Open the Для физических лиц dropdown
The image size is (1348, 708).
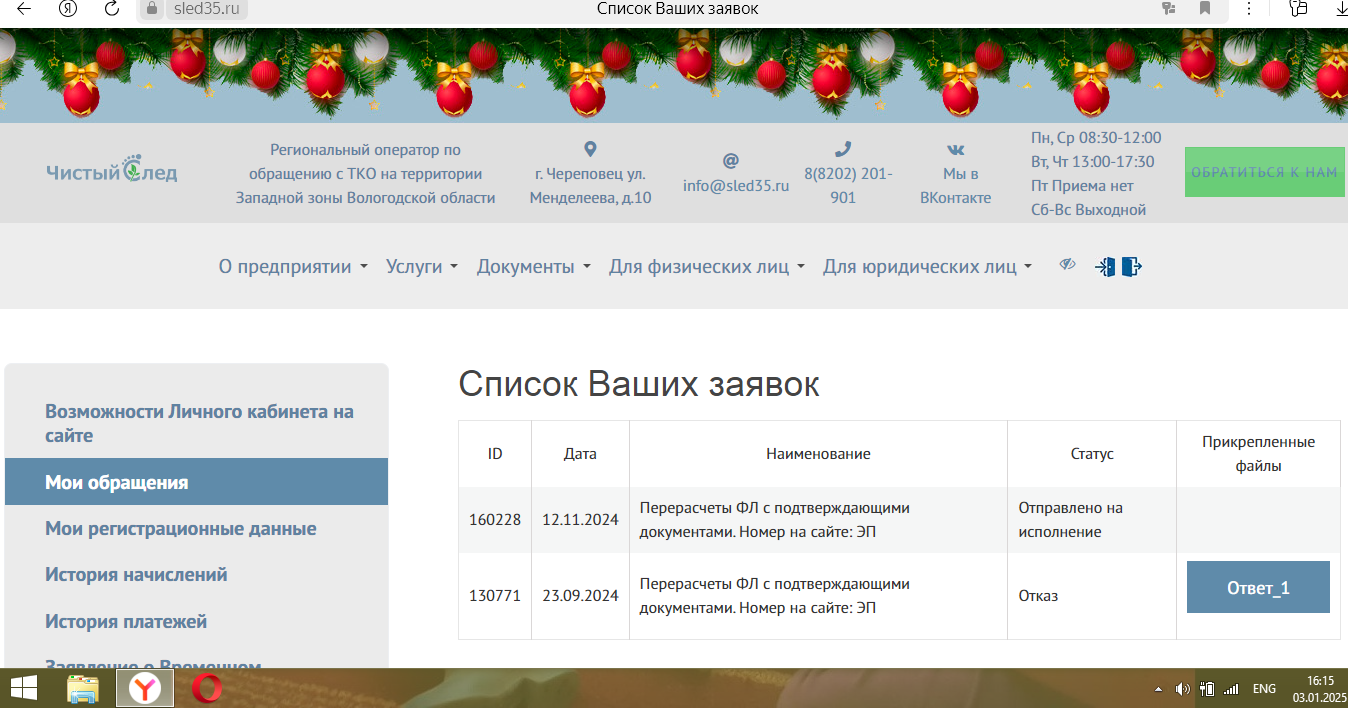706,267
